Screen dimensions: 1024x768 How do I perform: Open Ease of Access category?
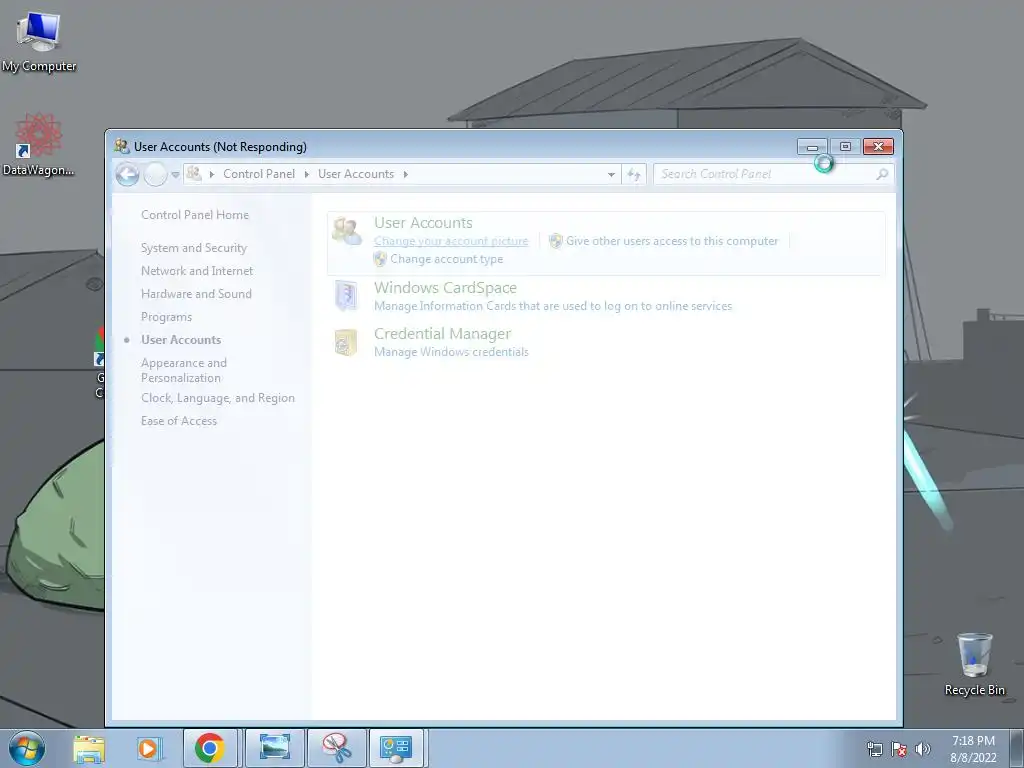point(179,421)
